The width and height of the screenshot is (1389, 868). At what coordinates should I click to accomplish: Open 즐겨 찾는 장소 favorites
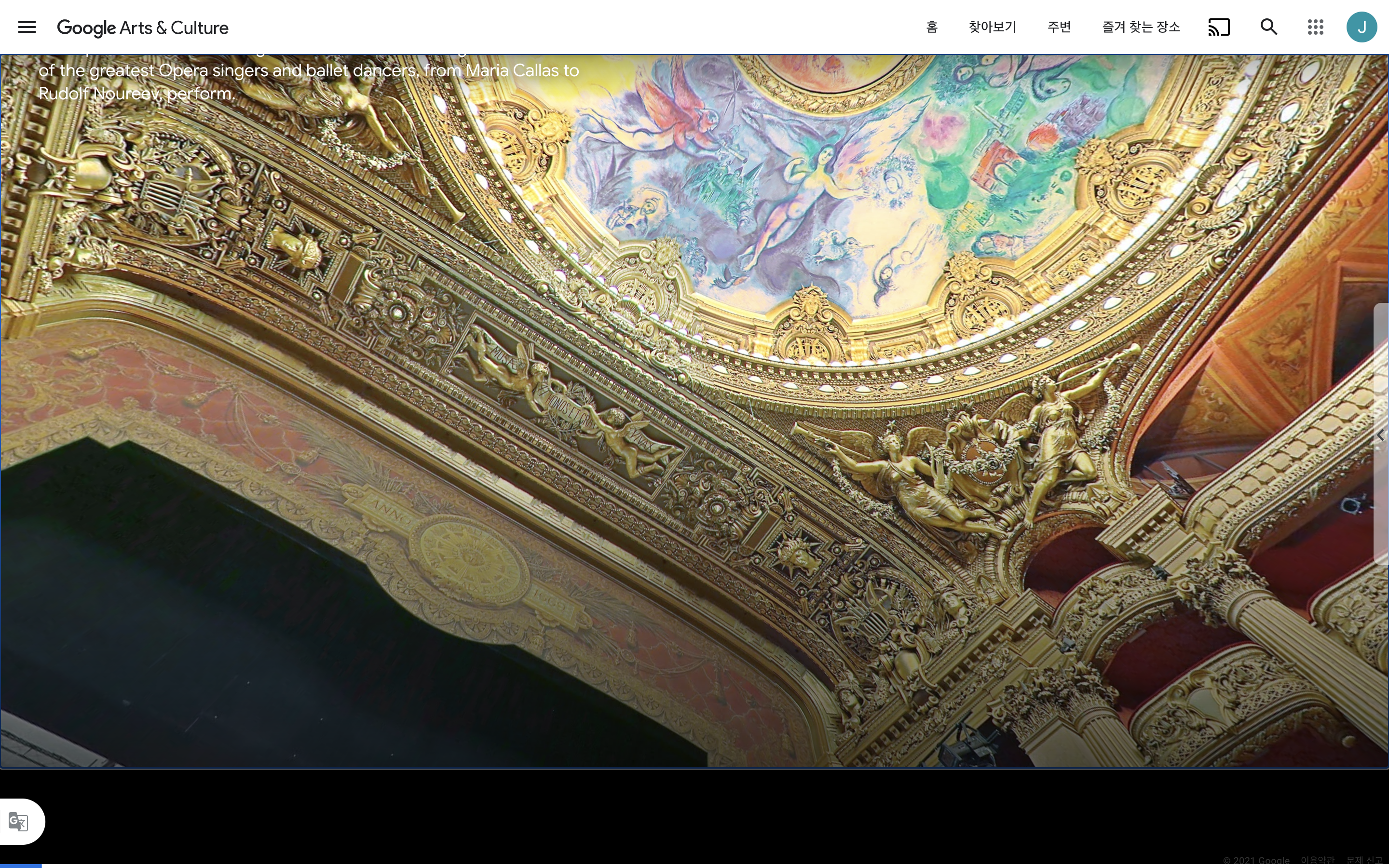point(1141,27)
